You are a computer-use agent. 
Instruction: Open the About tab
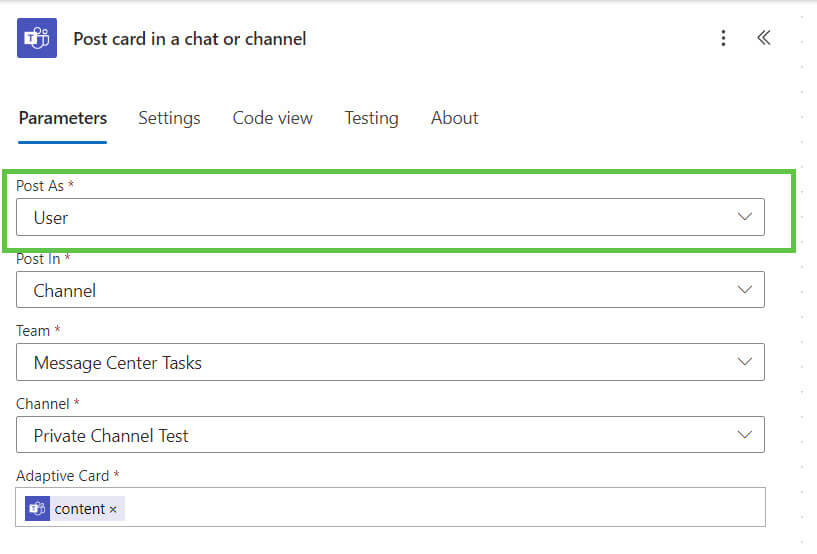tap(454, 118)
